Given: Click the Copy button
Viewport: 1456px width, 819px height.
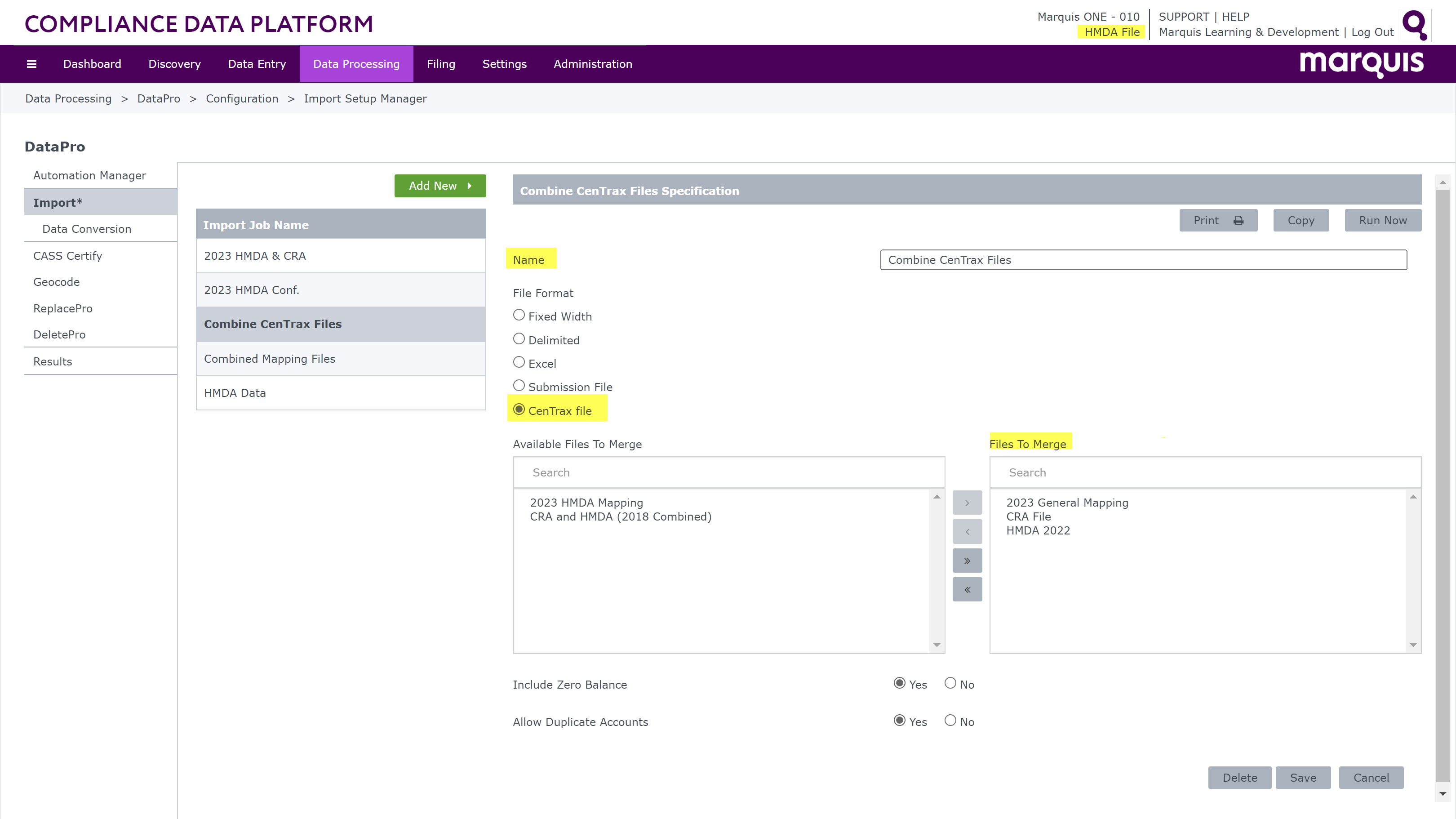Looking at the screenshot, I should pos(1301,220).
